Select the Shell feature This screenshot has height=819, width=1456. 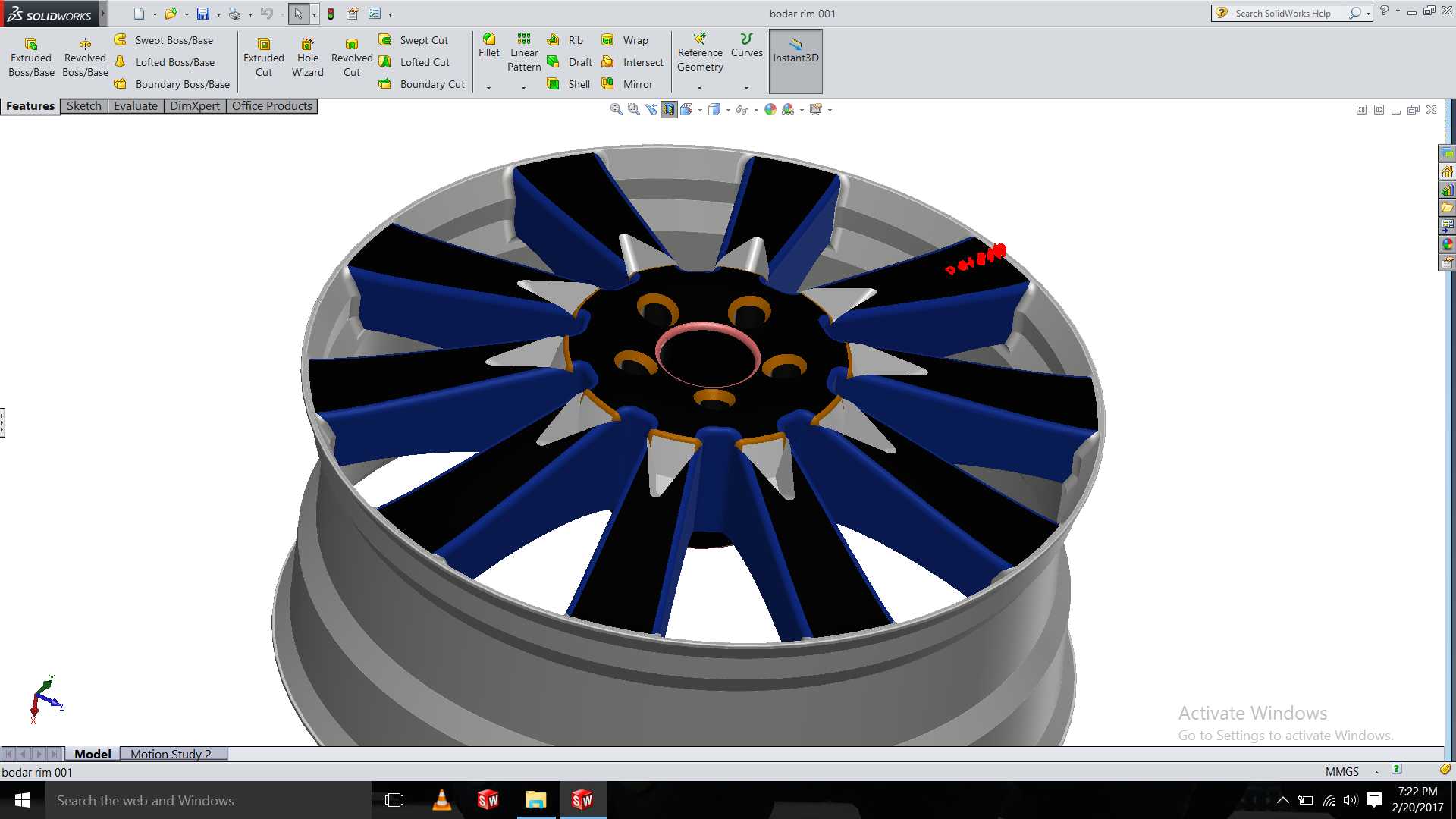[569, 84]
